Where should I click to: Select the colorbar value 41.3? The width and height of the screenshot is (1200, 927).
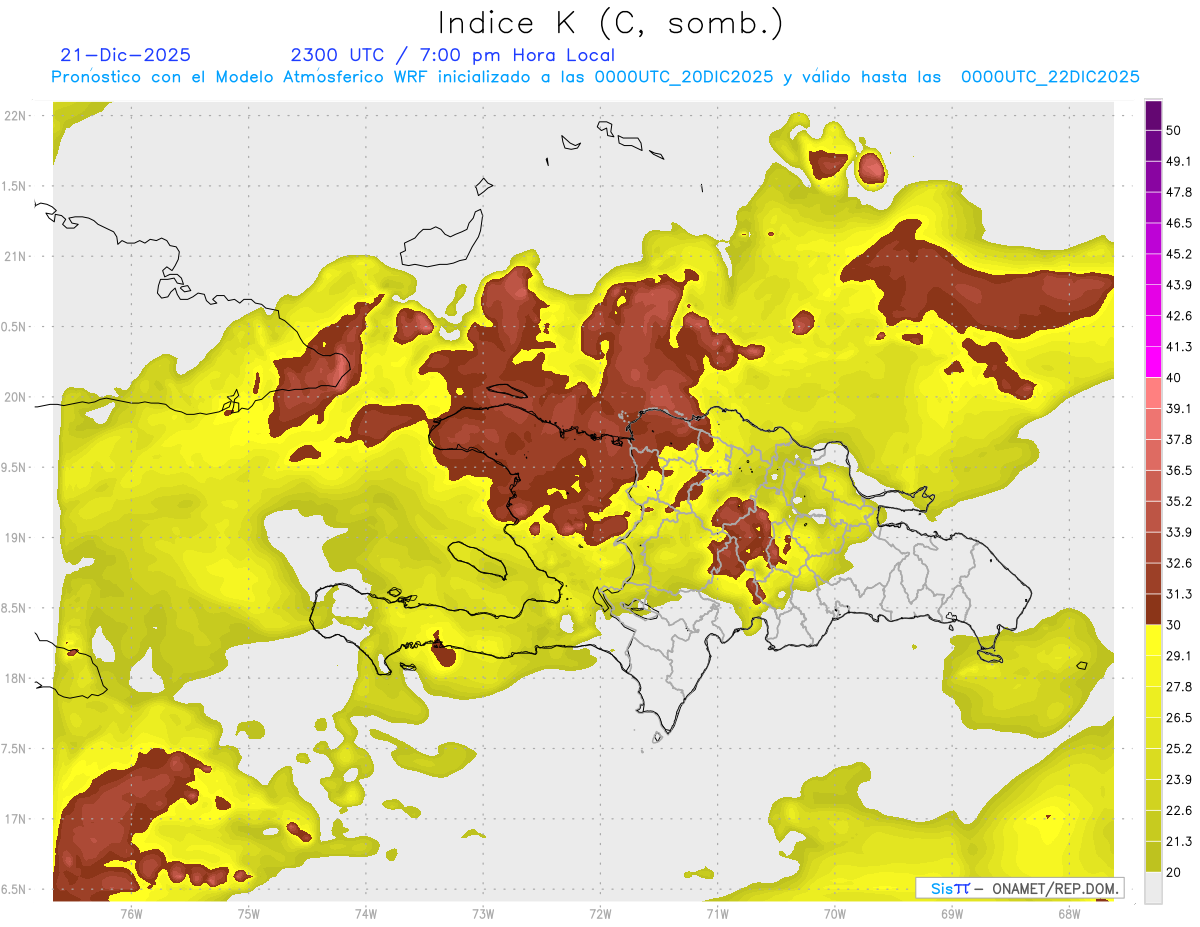(1180, 347)
